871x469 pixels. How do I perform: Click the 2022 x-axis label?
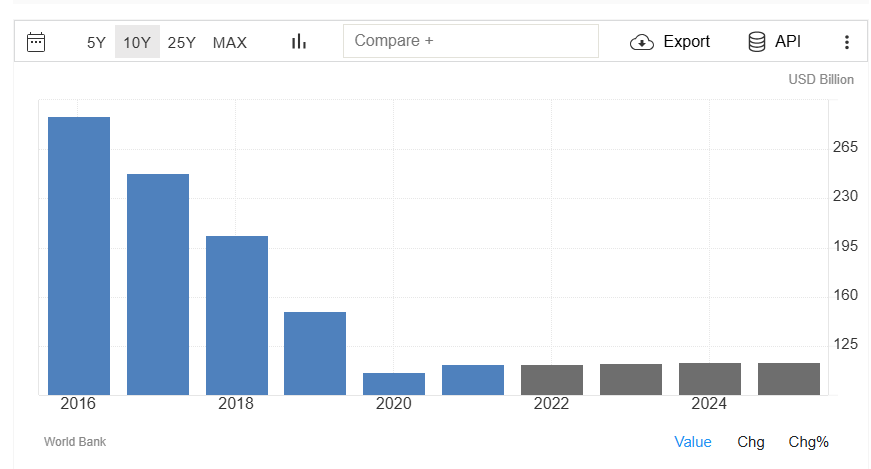(551, 403)
